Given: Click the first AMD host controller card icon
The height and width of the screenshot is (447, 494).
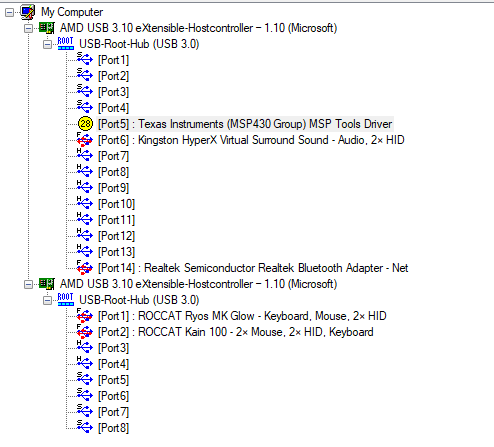Looking at the screenshot, I should tap(47, 28).
